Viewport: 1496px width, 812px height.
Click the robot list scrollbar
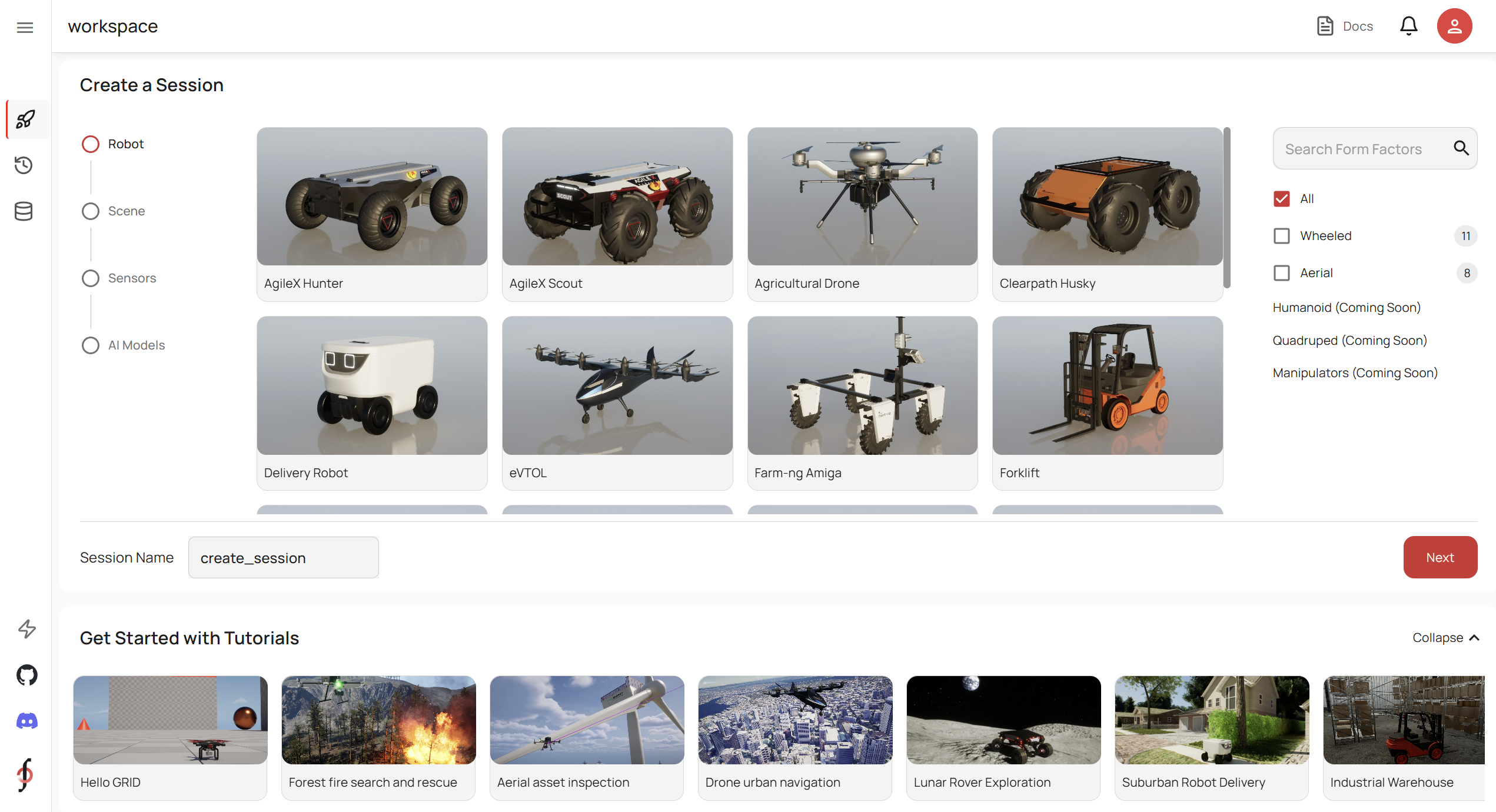pos(1227,208)
